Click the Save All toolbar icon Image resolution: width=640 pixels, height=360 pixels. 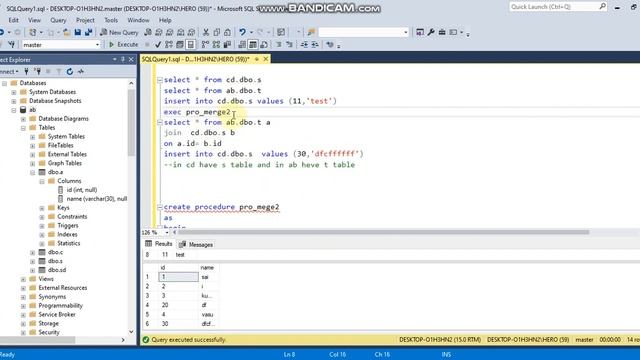click(88, 32)
